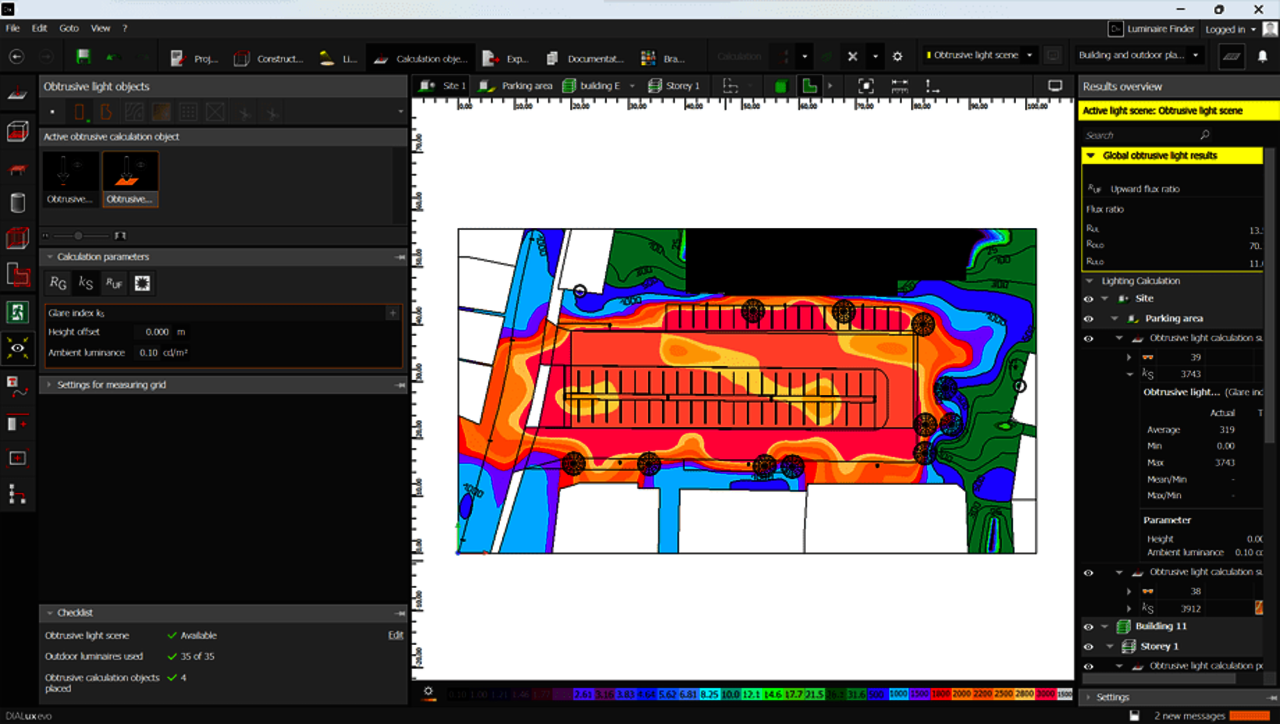The image size is (1280, 724).
Task: Toggle visibility eye for Building 11
Action: coord(1088,626)
